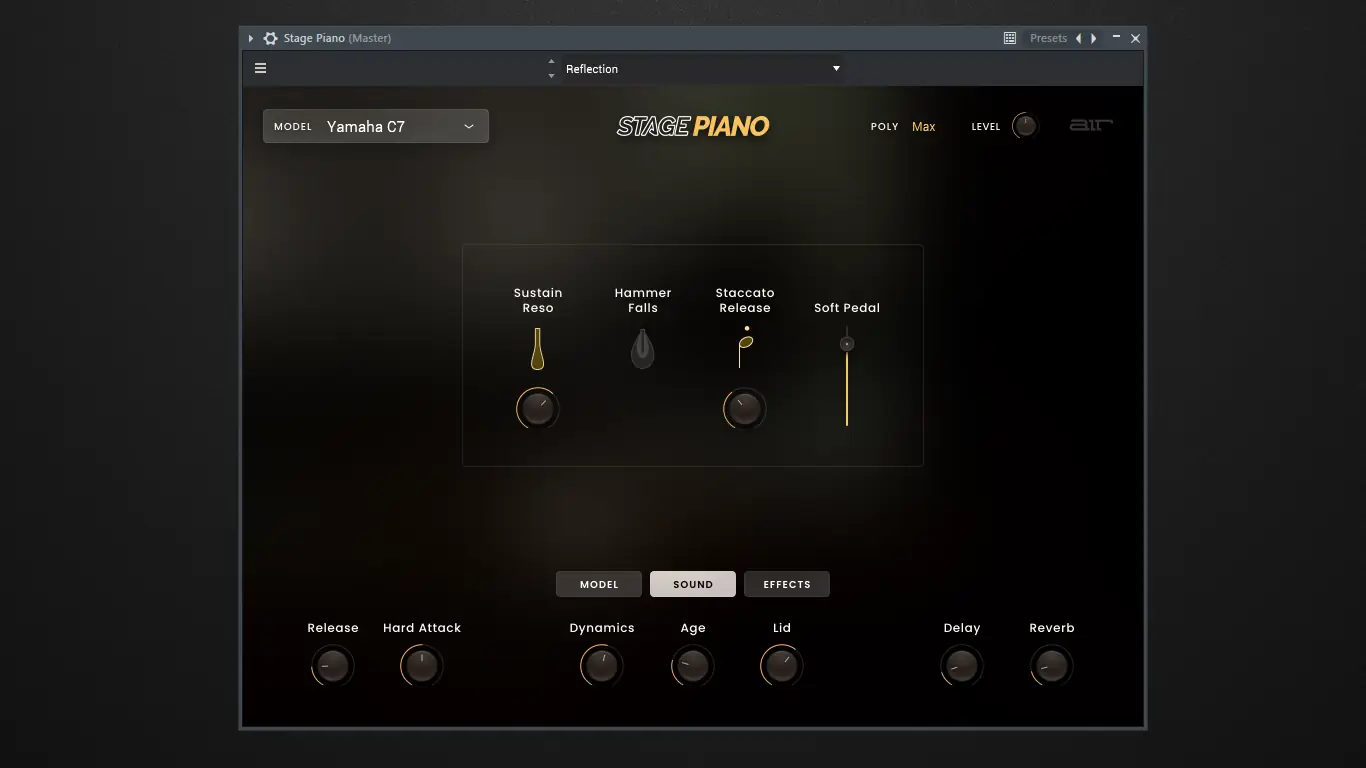Click the Age knob

click(x=693, y=666)
